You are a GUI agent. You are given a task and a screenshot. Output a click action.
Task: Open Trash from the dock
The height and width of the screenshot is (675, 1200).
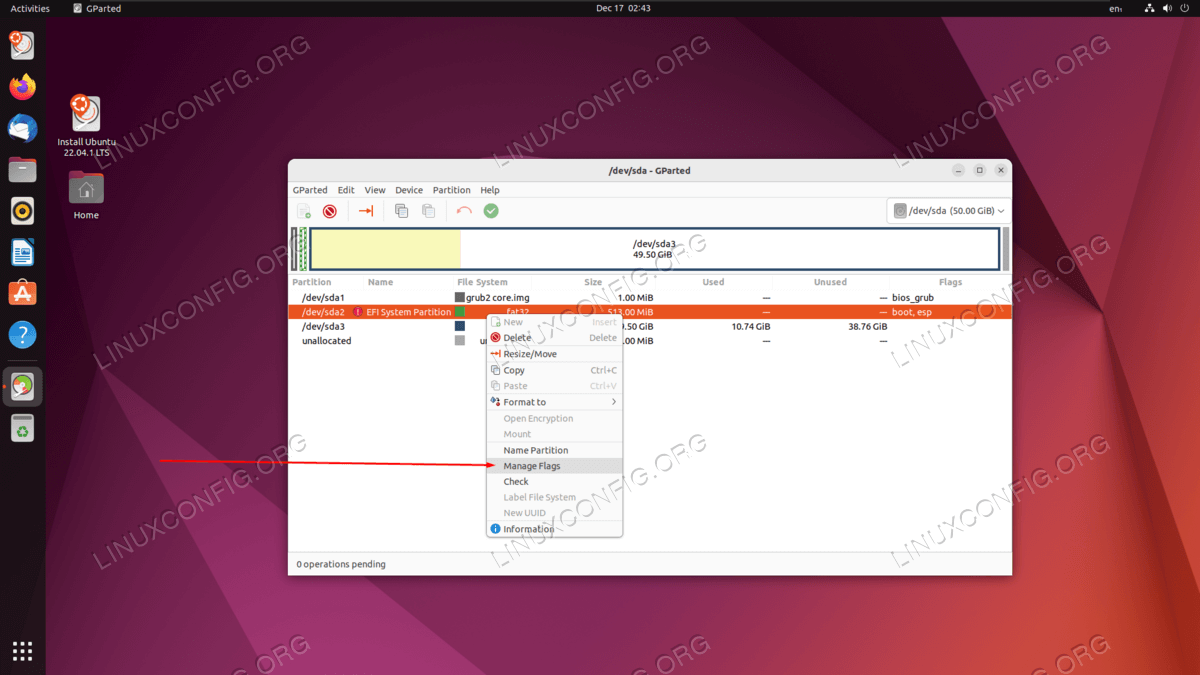tap(22, 428)
